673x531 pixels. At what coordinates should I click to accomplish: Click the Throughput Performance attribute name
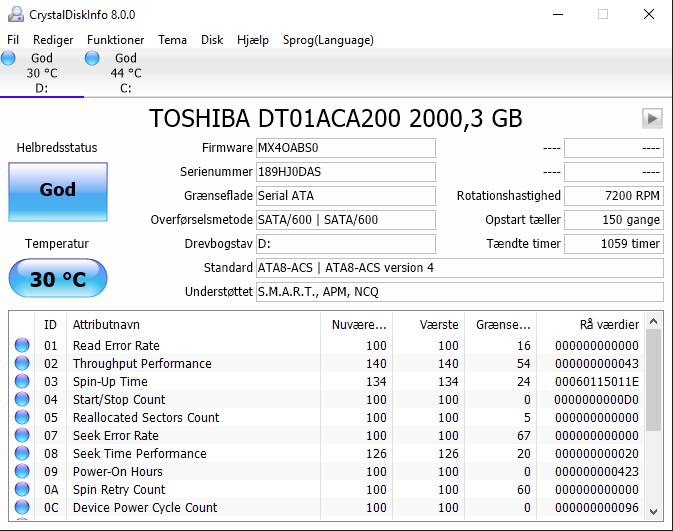pyautogui.click(x=142, y=364)
